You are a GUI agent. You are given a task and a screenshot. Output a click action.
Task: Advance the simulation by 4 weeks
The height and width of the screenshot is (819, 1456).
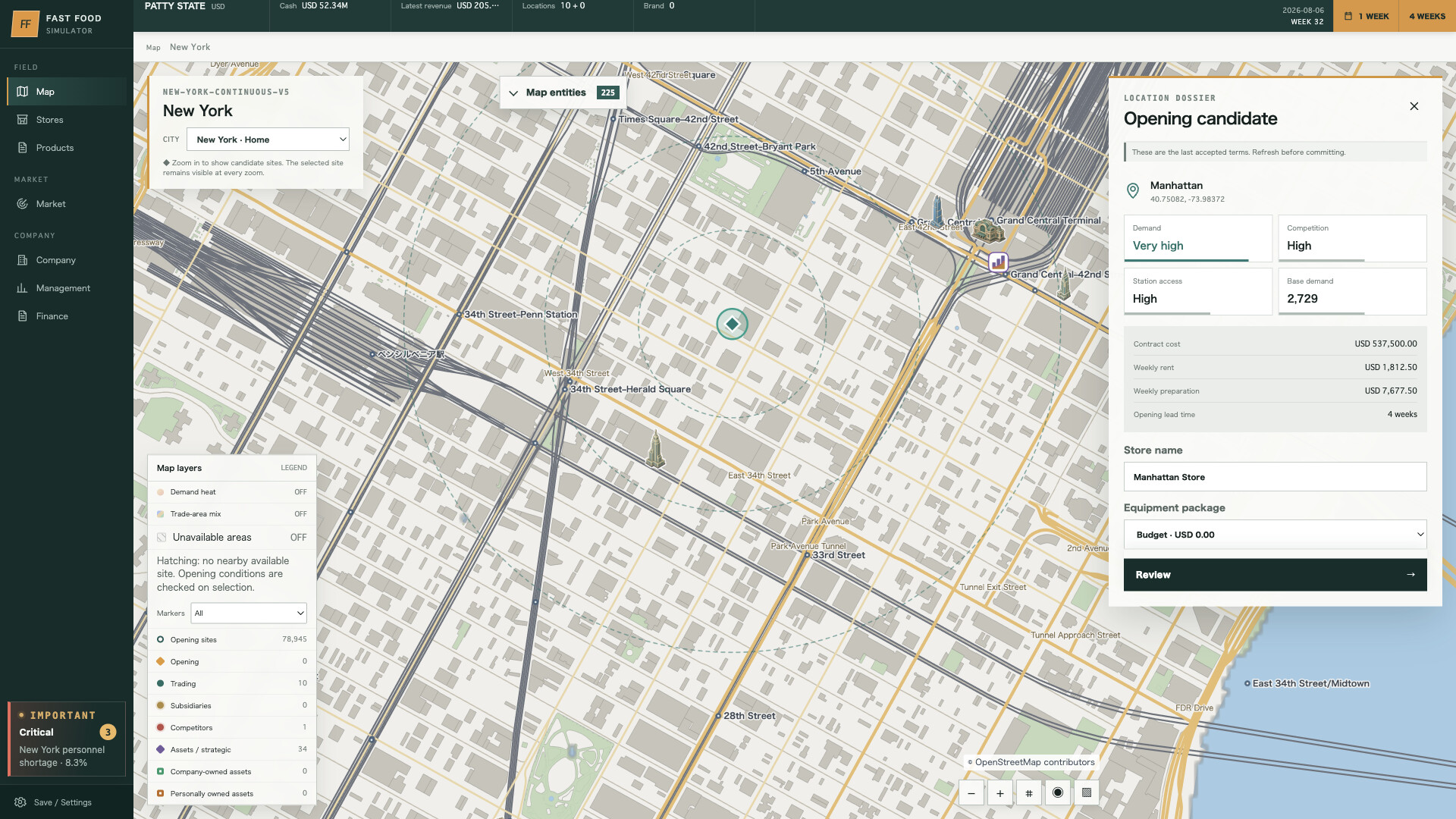point(1426,16)
